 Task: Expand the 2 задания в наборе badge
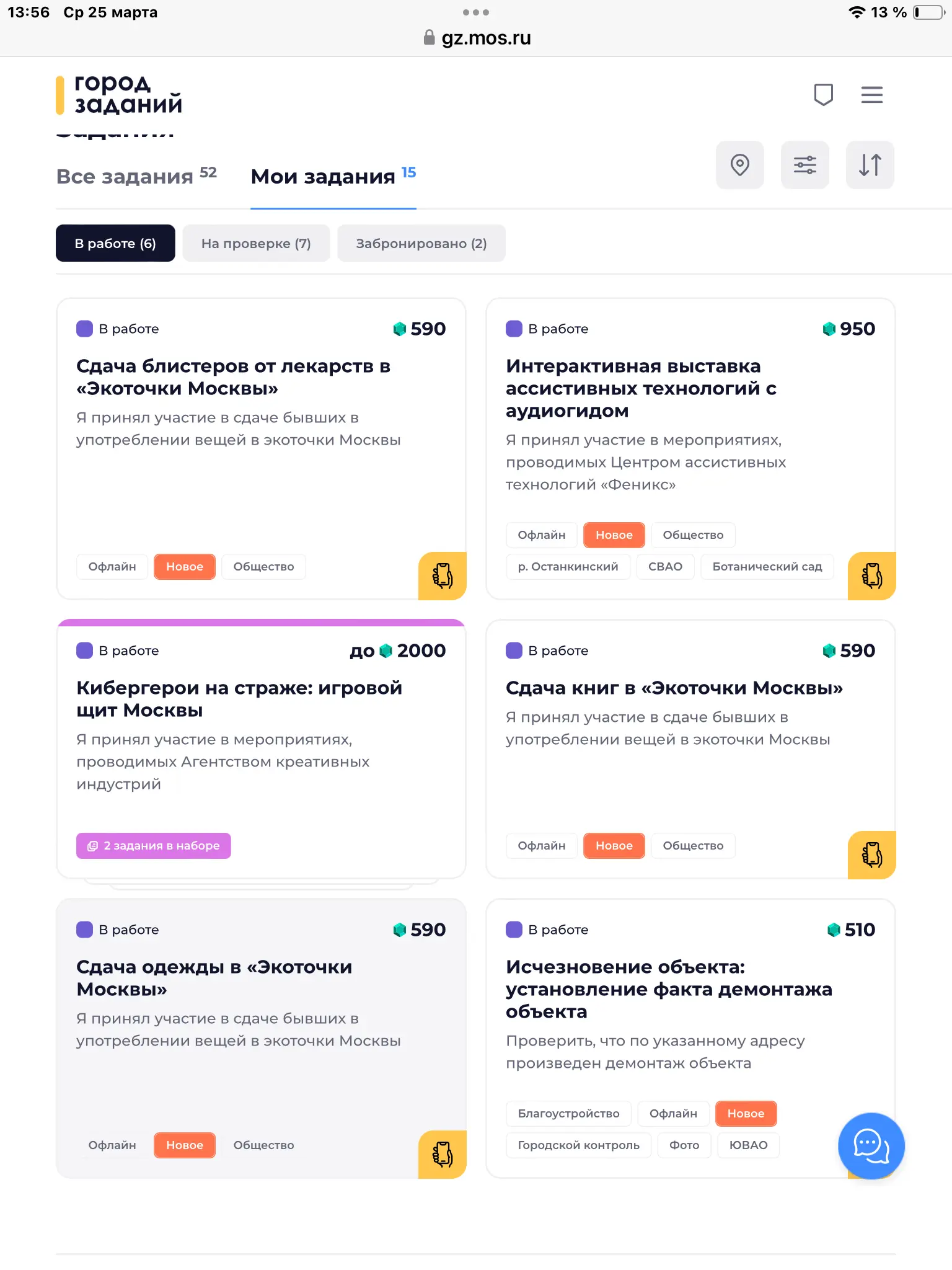click(154, 846)
